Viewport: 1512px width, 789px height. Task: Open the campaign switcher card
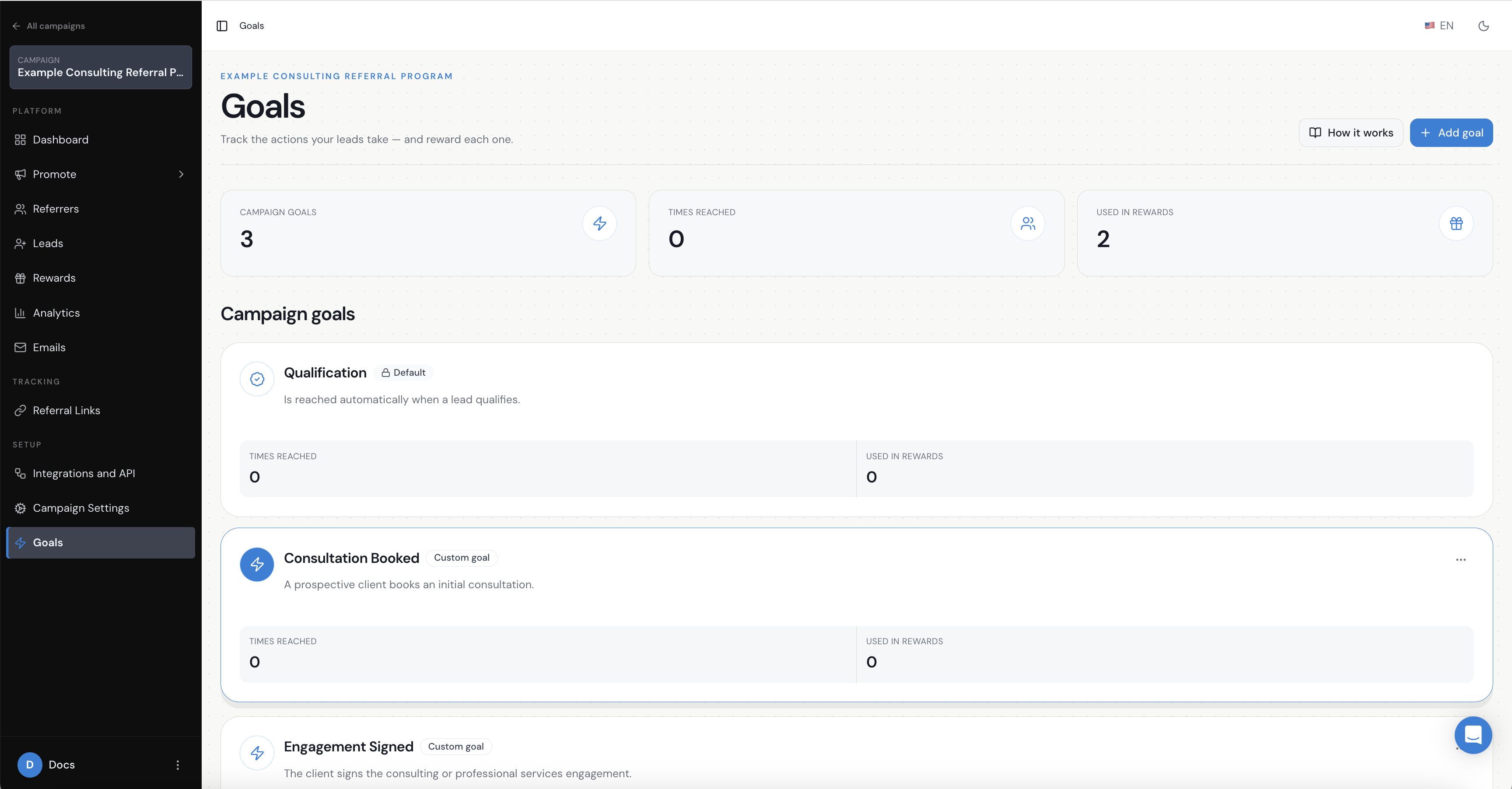coord(100,67)
